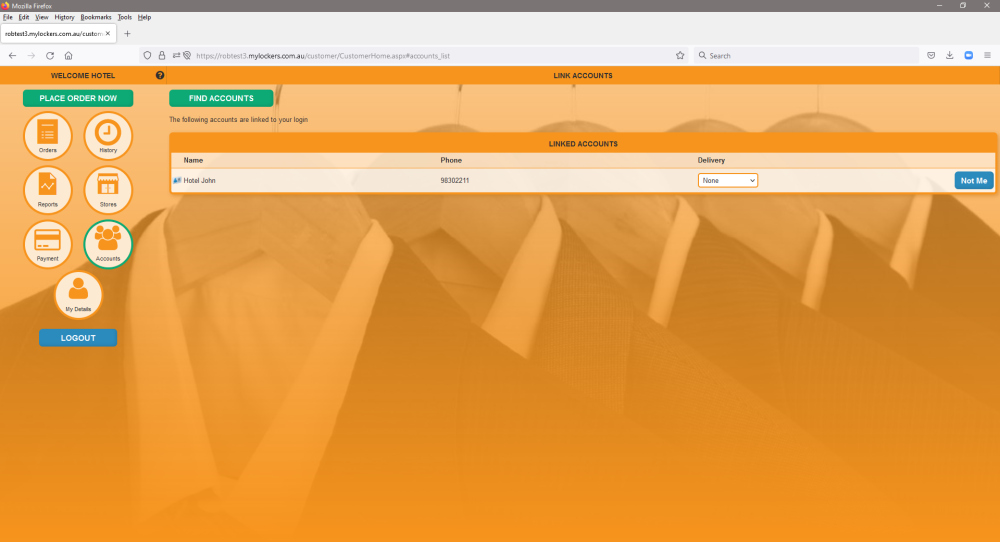The image size is (1000, 542).
Task: Open the My Details person icon
Action: (x=78, y=295)
